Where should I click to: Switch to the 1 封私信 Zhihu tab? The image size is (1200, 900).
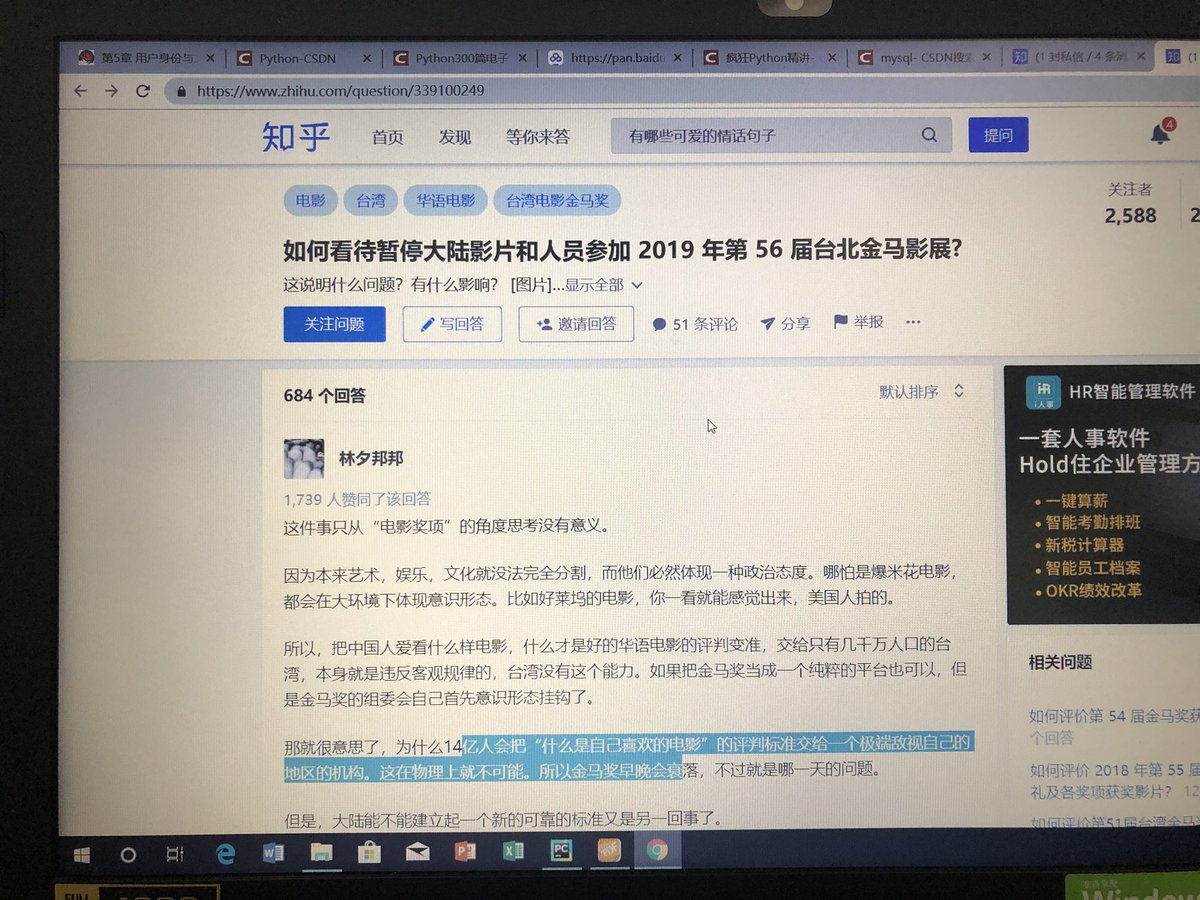click(1080, 56)
